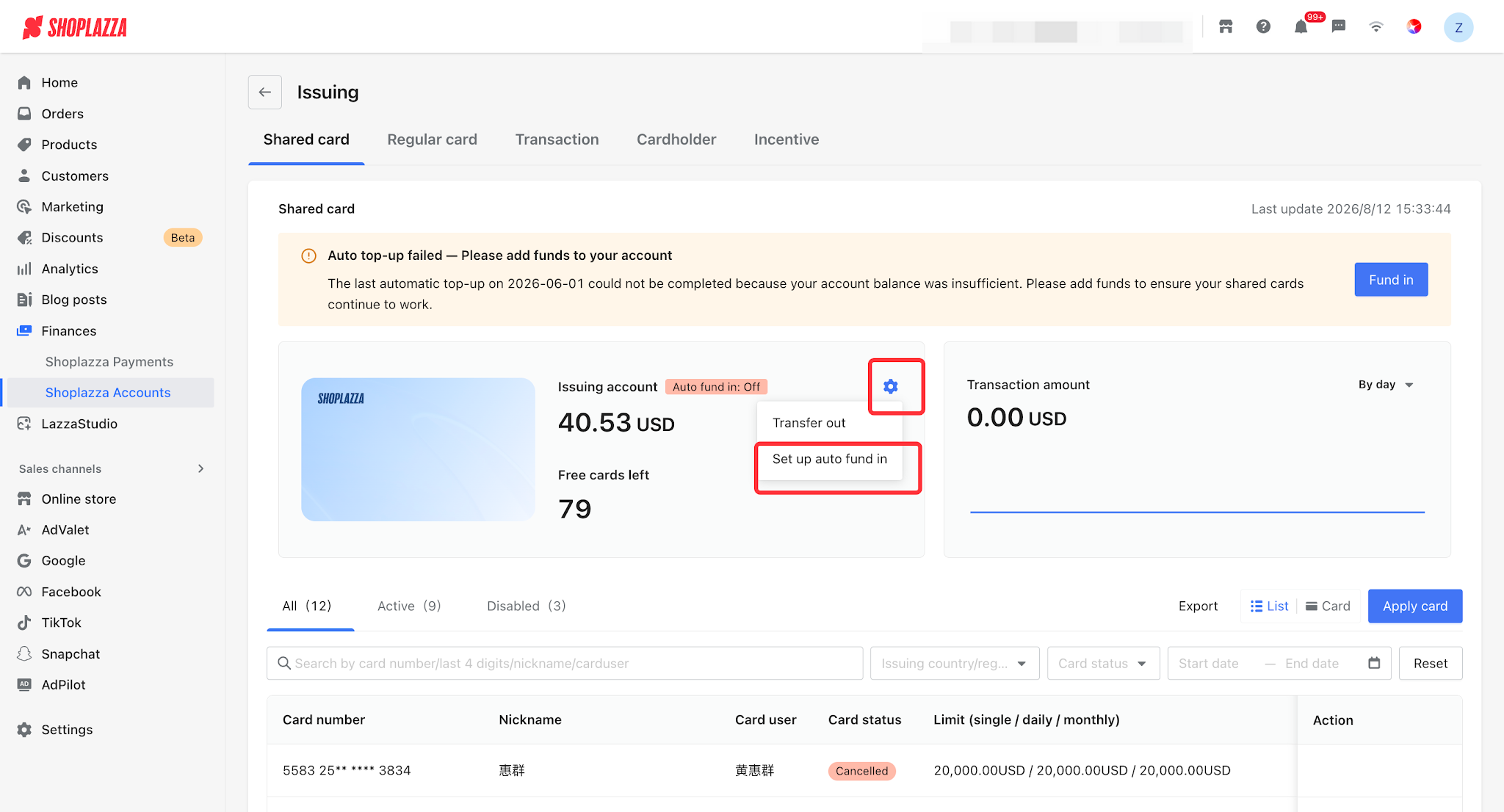1504x812 pixels.
Task: Click the colorful round app icon
Action: point(1414,27)
